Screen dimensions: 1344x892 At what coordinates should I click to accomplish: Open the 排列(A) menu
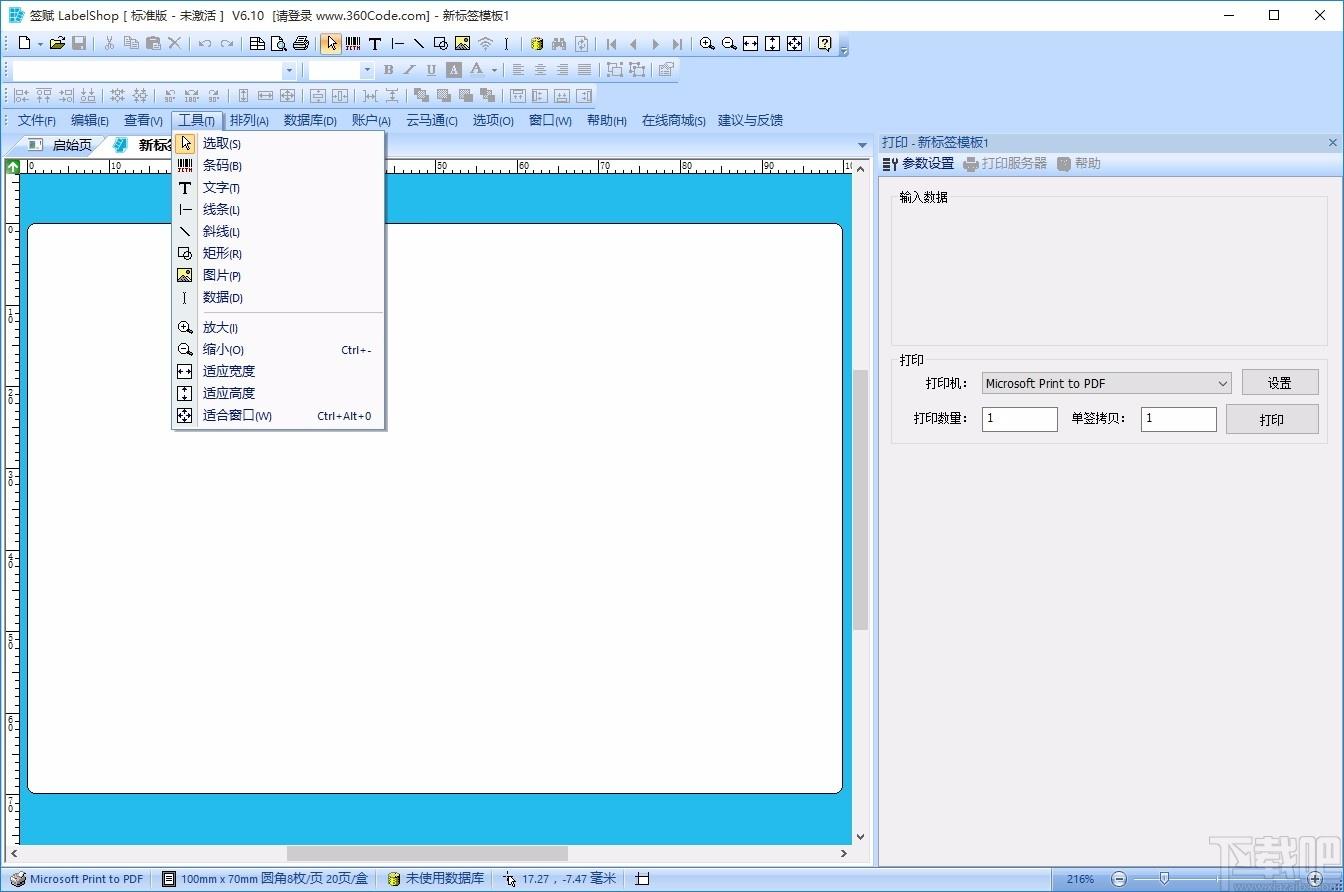(x=249, y=120)
